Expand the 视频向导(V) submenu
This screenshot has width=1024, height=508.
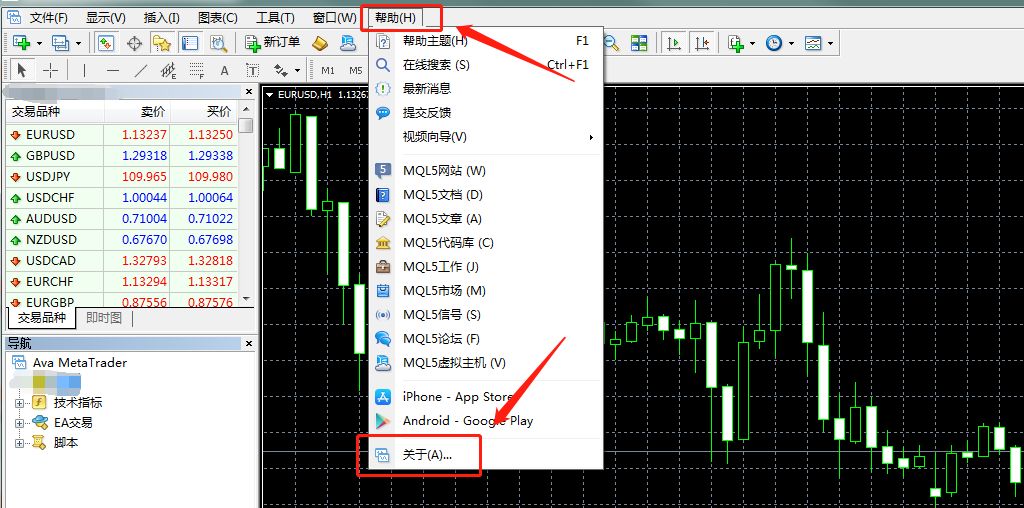(485, 137)
